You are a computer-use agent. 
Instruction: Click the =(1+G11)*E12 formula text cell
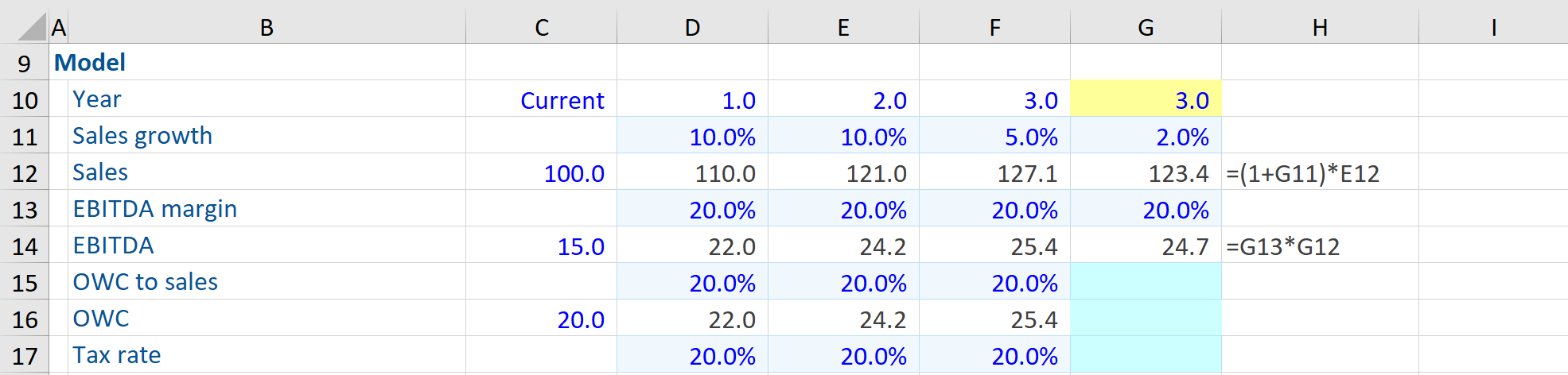(1302, 173)
